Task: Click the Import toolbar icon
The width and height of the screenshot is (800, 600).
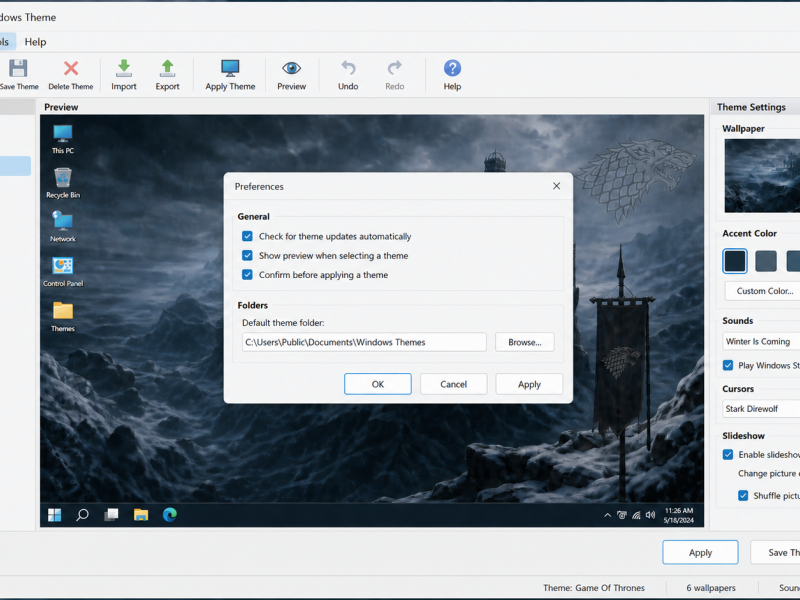Action: coord(124,68)
